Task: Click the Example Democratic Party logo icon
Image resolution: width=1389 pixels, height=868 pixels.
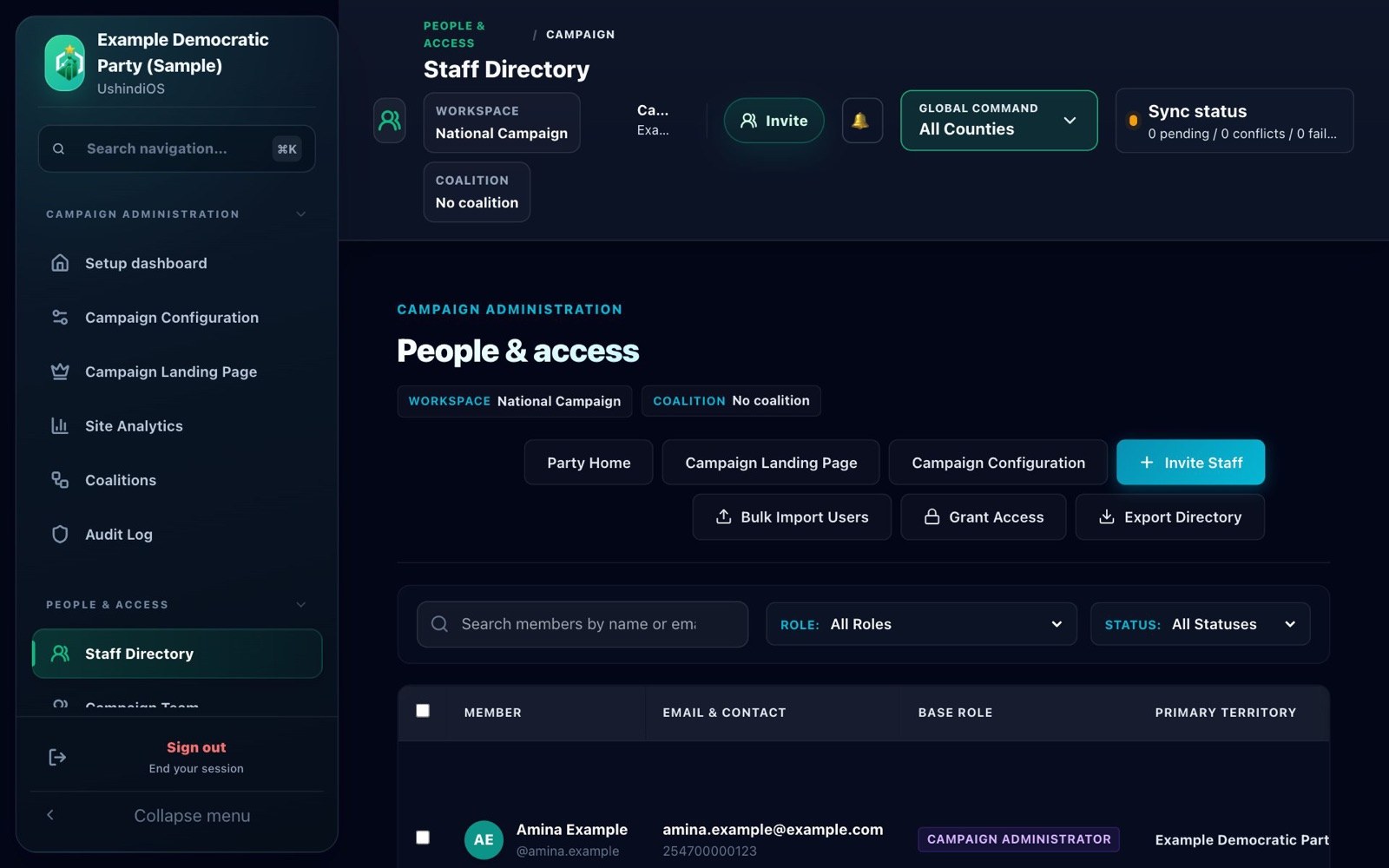Action: click(x=65, y=62)
